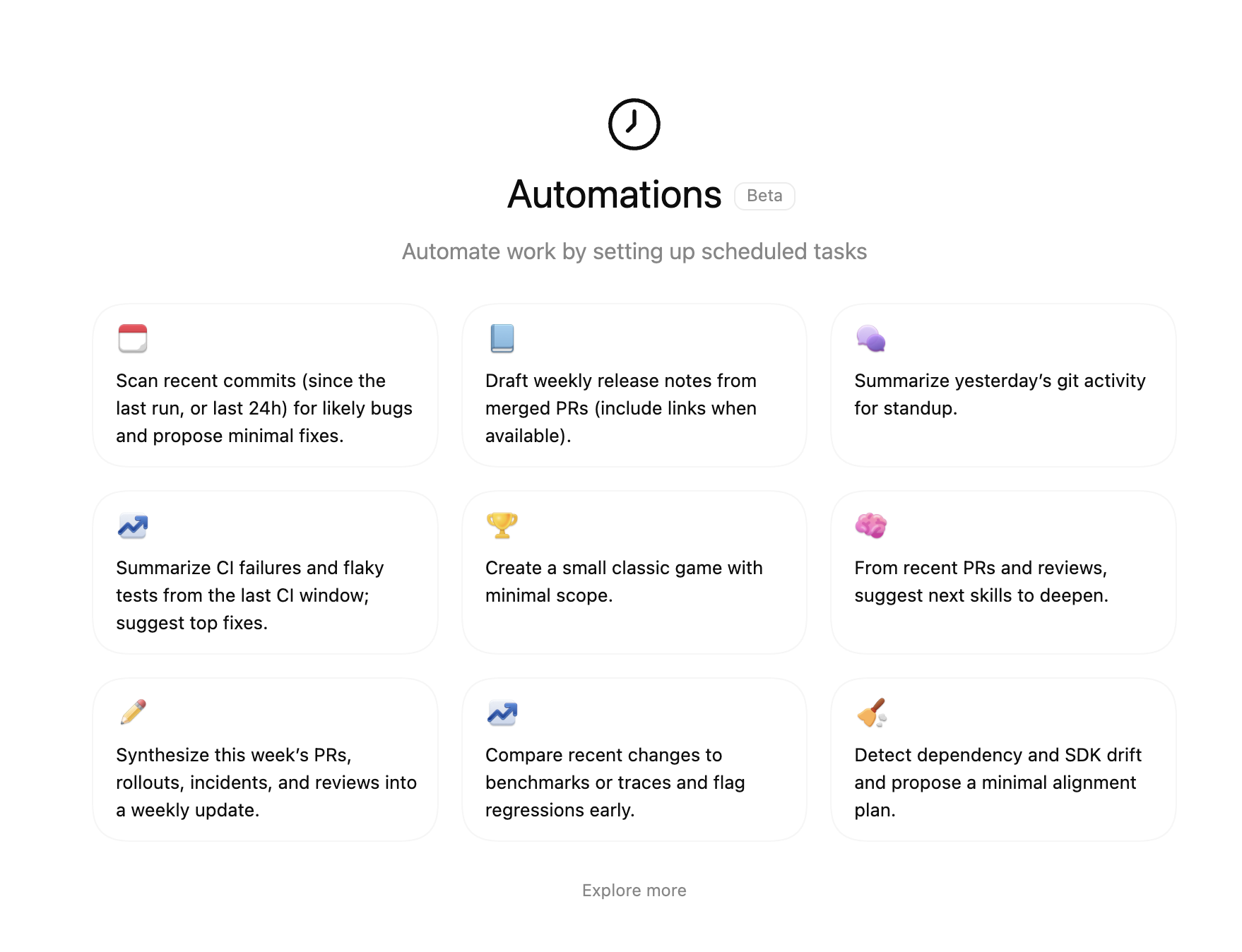Click the broom icon
Screen dimensions: 1242x952
pyautogui.click(x=870, y=713)
